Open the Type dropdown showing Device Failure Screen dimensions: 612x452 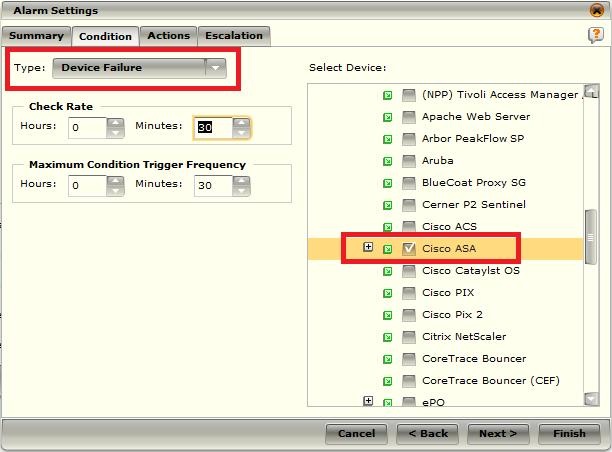pos(139,68)
